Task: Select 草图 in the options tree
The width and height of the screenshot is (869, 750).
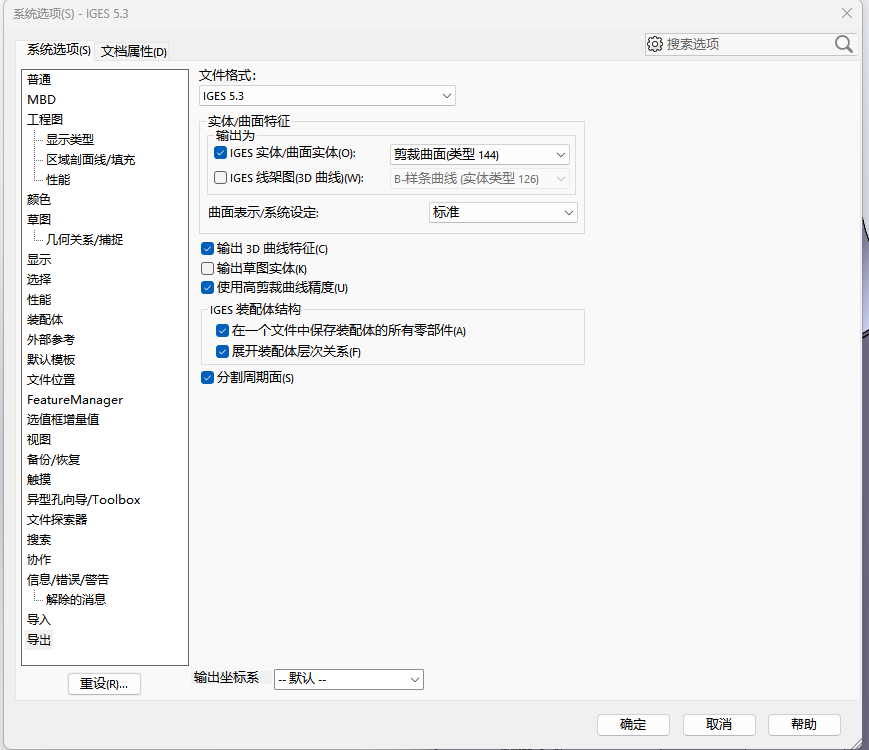Action: tap(39, 220)
